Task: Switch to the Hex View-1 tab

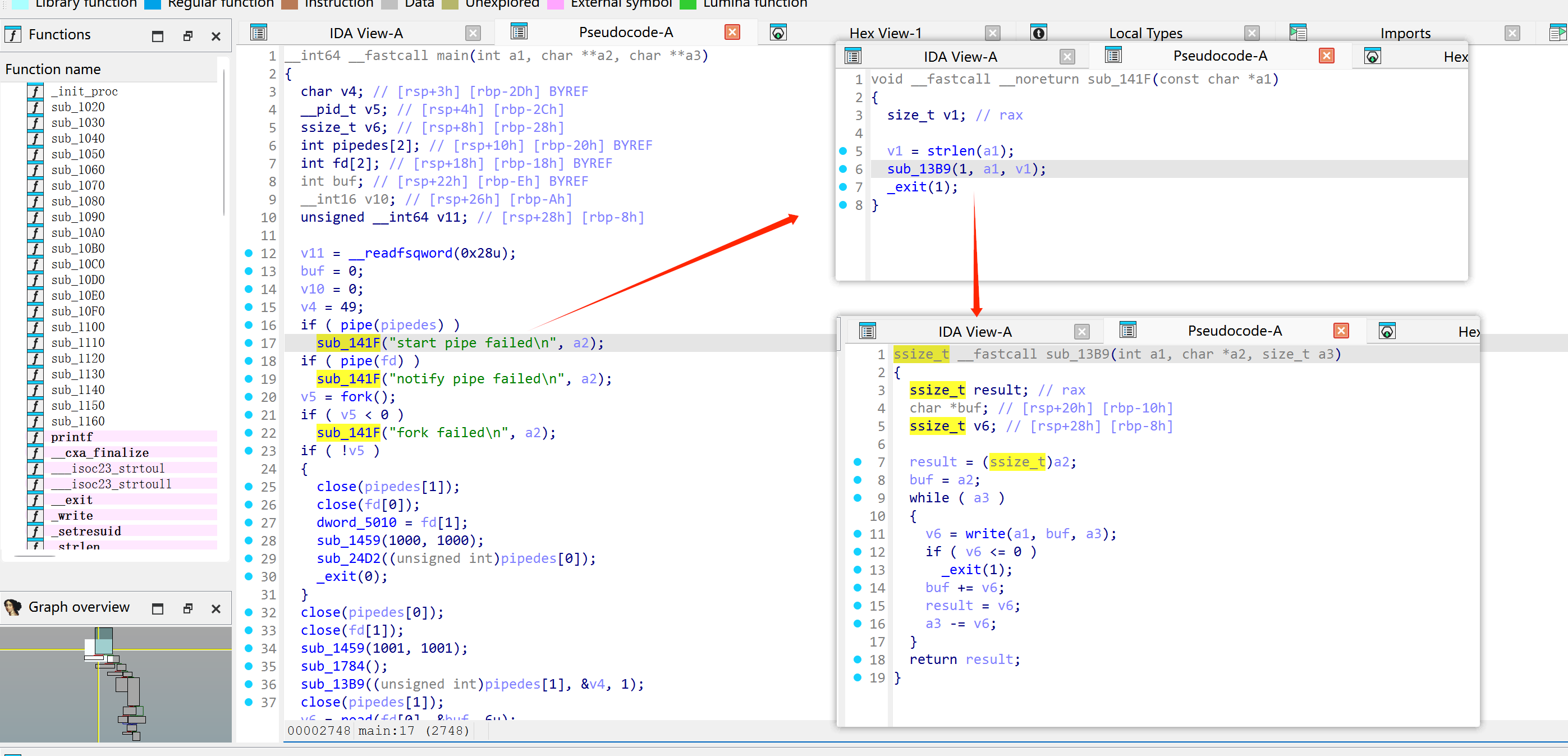Action: (885, 33)
